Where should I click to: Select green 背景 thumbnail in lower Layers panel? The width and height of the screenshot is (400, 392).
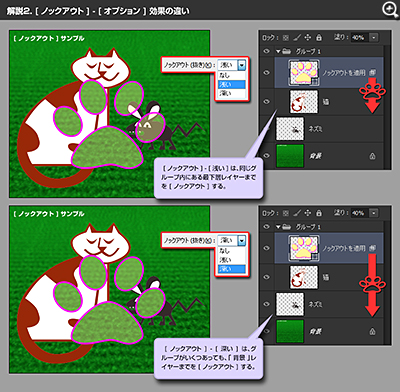click(290, 331)
